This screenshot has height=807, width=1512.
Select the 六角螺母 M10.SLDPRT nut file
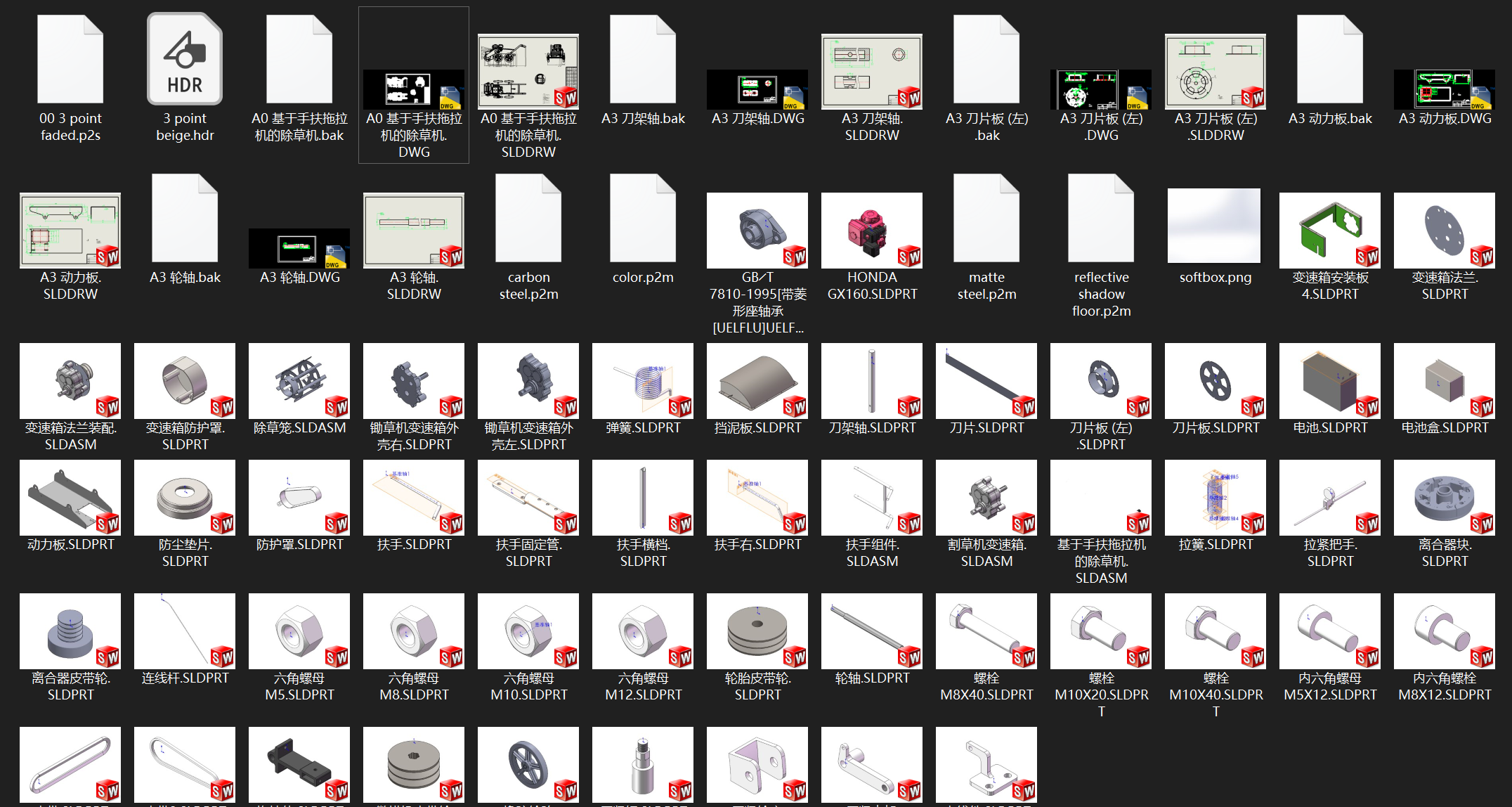pyautogui.click(x=528, y=631)
